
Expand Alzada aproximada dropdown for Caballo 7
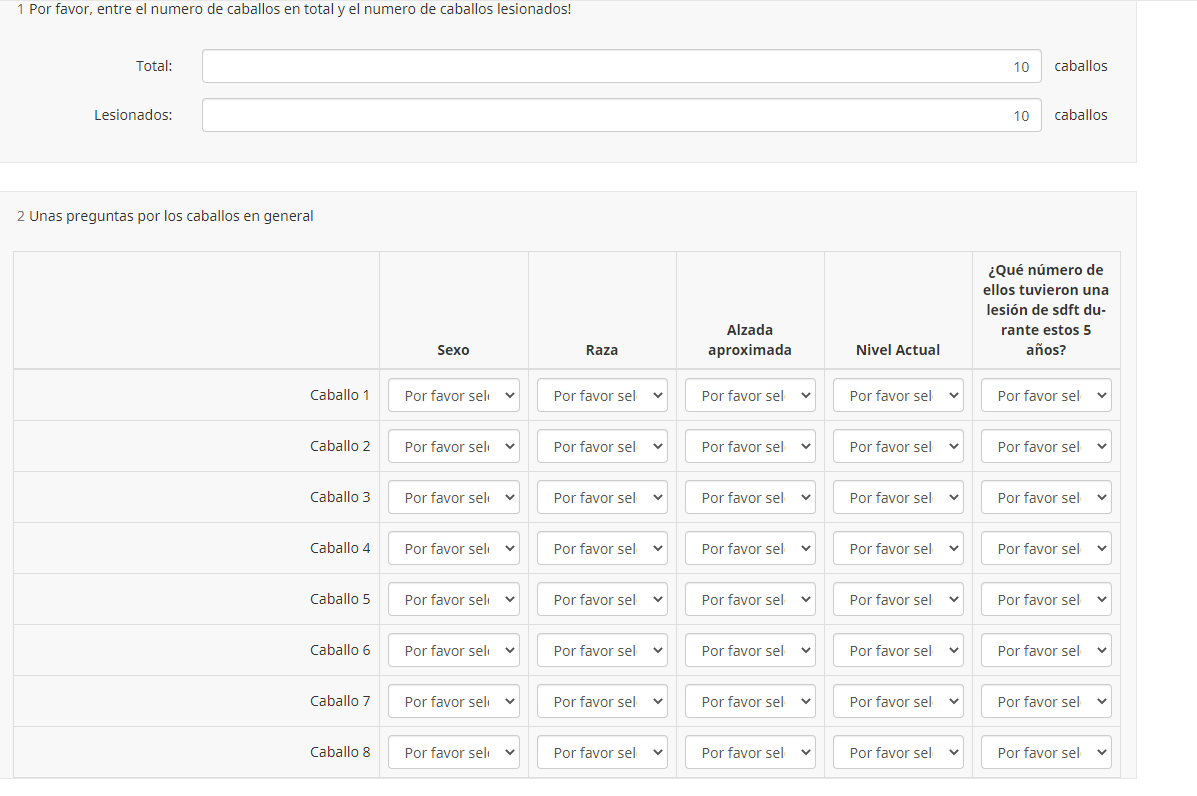[750, 702]
